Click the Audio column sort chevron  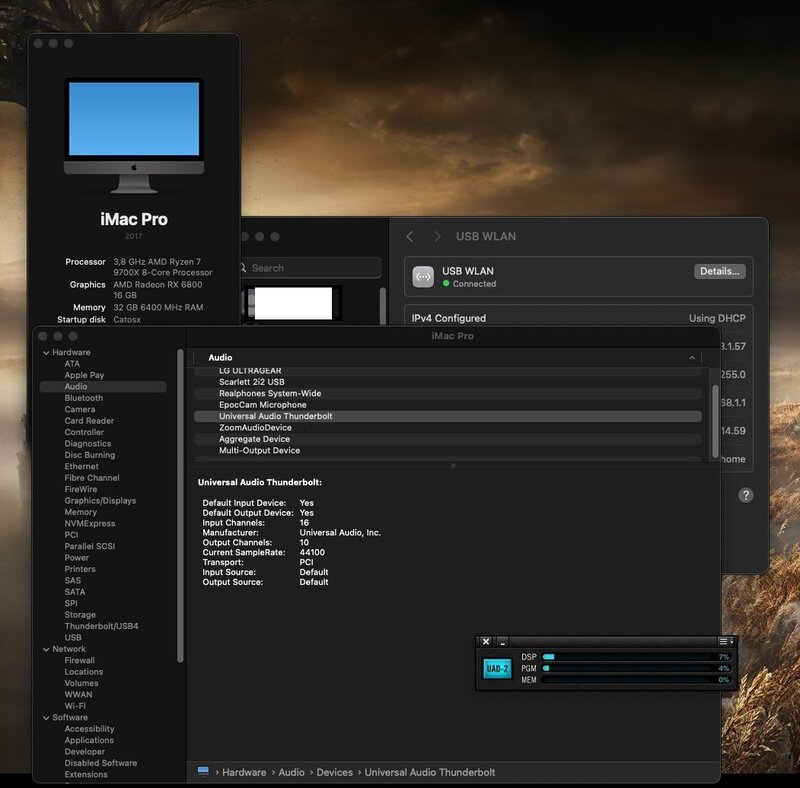pos(692,357)
